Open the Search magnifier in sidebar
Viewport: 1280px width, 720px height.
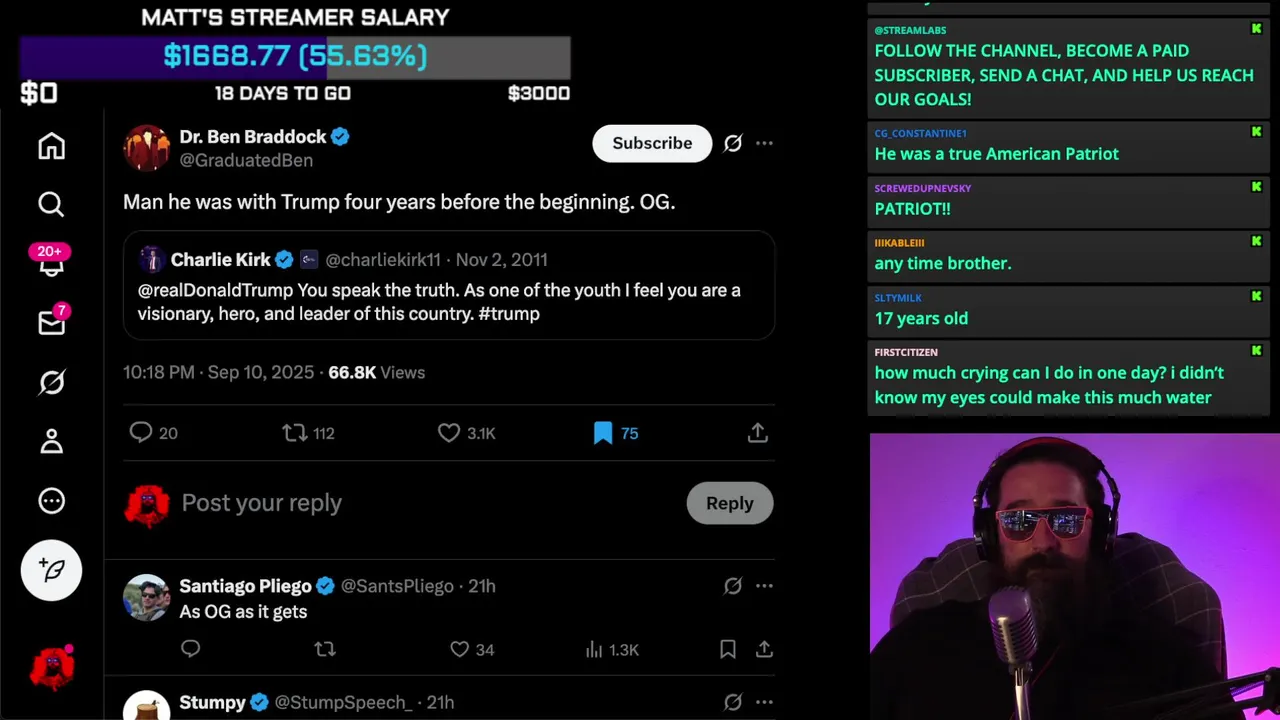tap(51, 204)
